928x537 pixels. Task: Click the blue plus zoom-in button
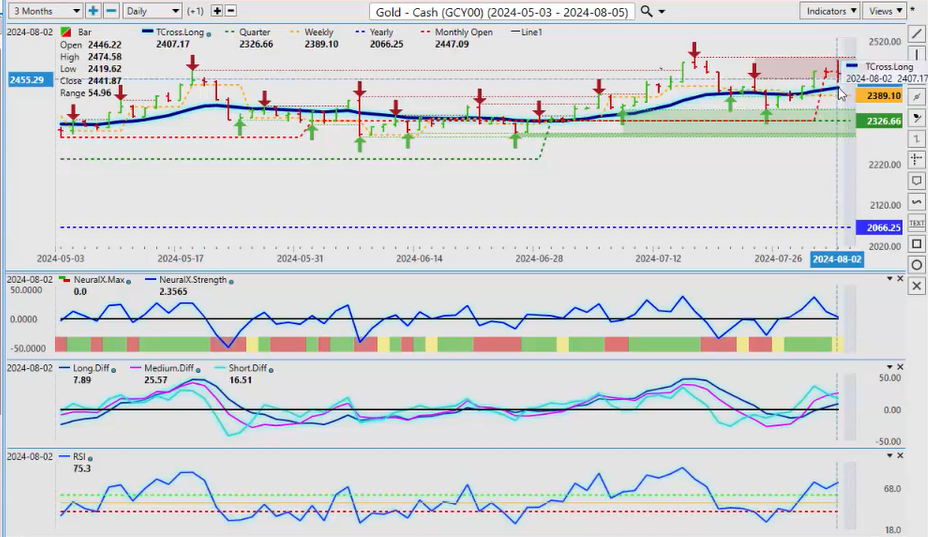pos(93,11)
